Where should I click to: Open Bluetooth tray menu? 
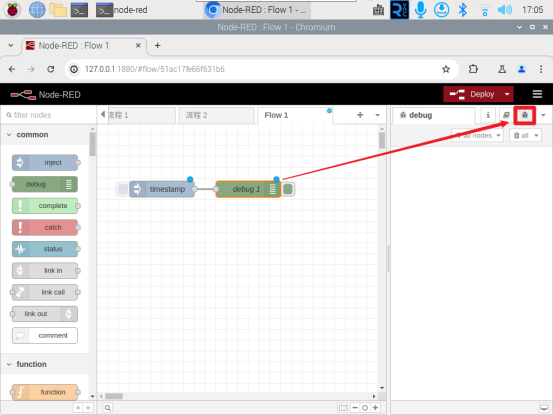(462, 10)
